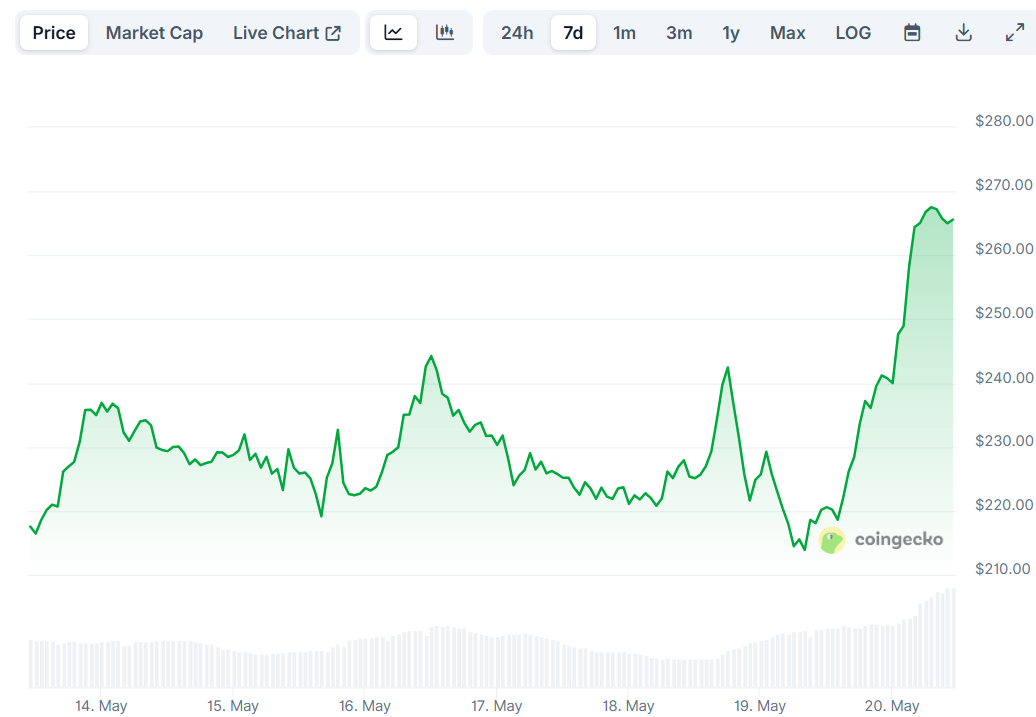
Task: Click the 15. May date label
Action: 233,706
